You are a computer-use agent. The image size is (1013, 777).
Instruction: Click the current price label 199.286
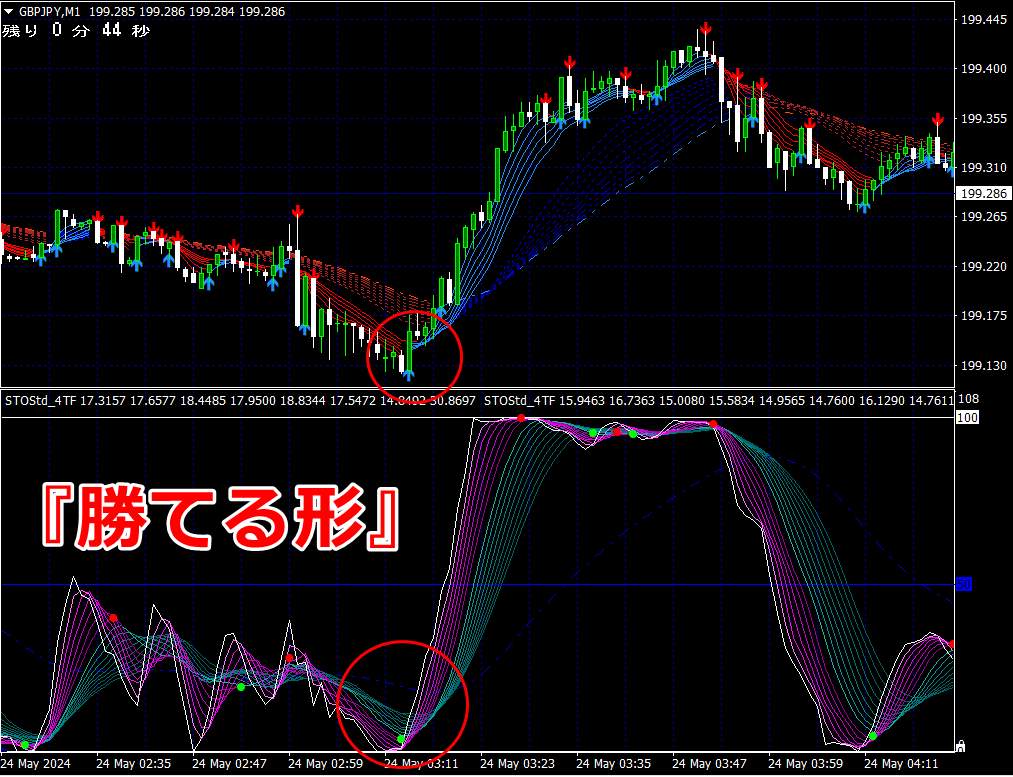(984, 194)
